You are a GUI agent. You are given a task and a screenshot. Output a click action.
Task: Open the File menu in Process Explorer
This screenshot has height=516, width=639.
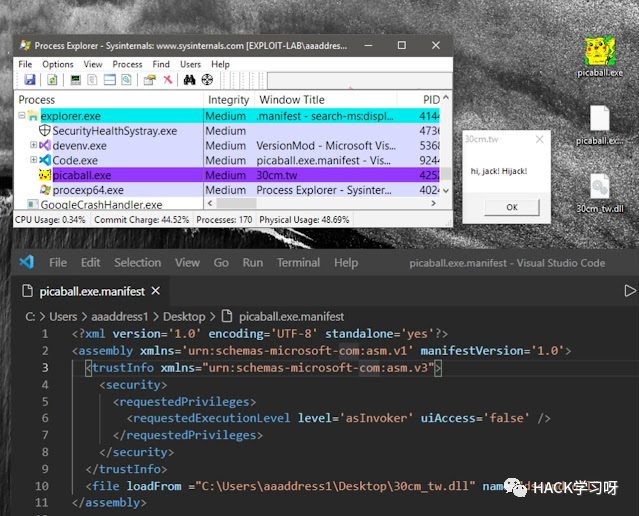coord(25,64)
